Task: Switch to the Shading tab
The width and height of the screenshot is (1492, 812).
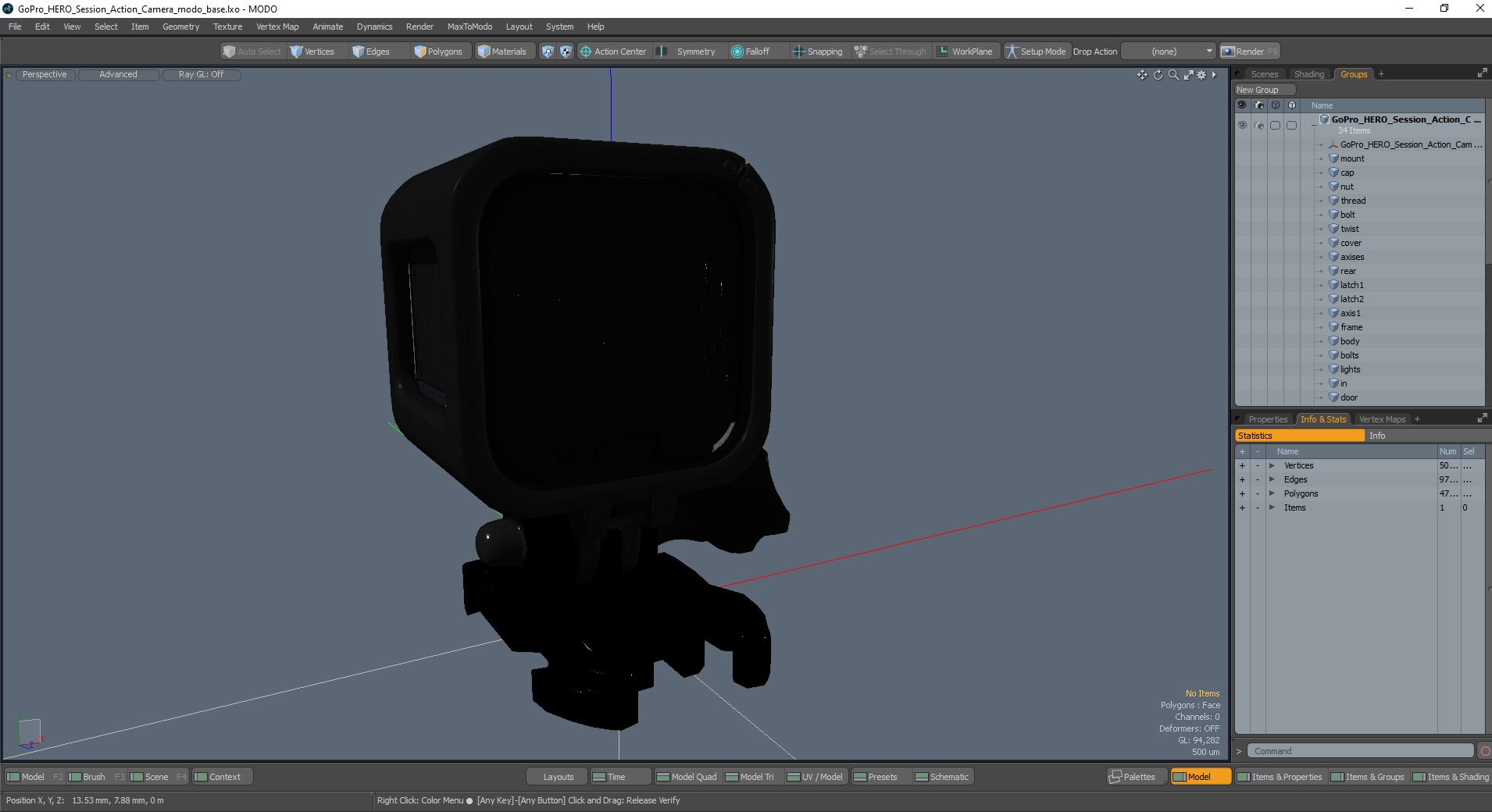Action: [x=1309, y=74]
